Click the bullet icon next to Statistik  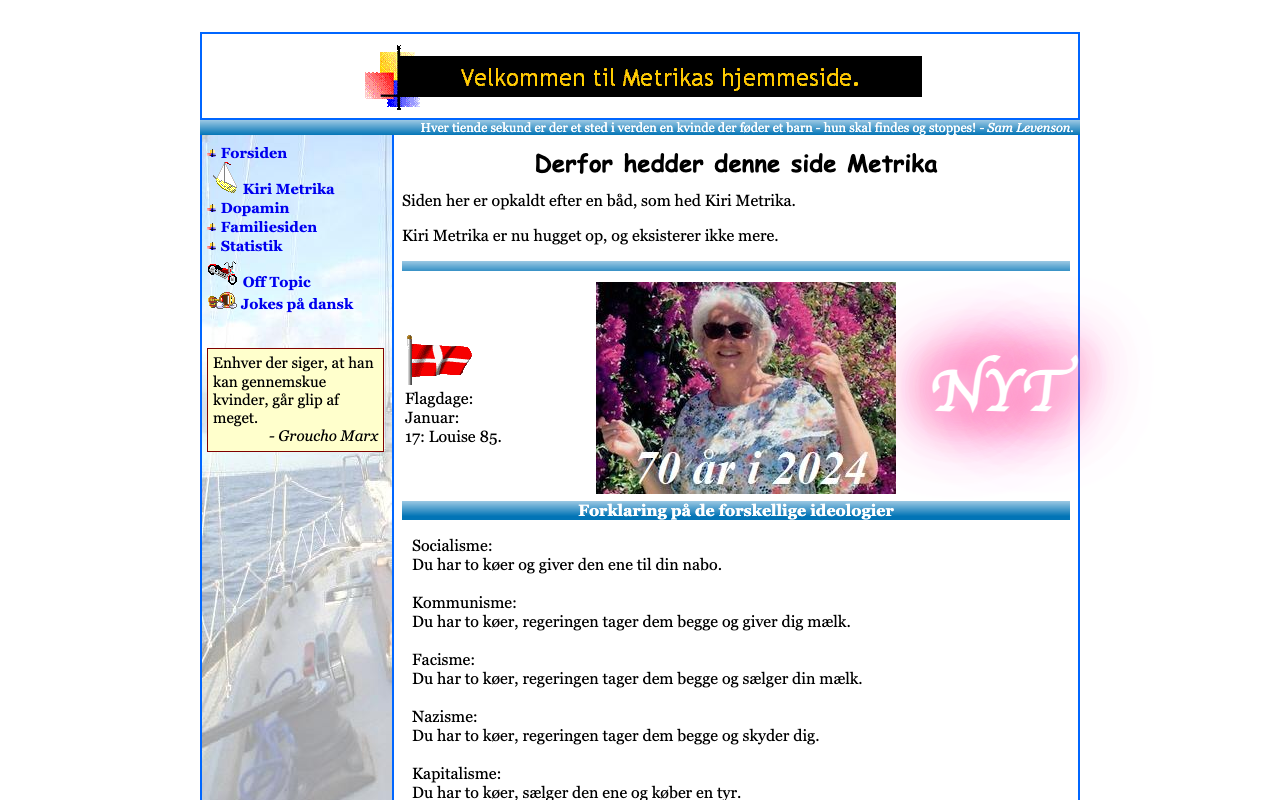click(212, 246)
